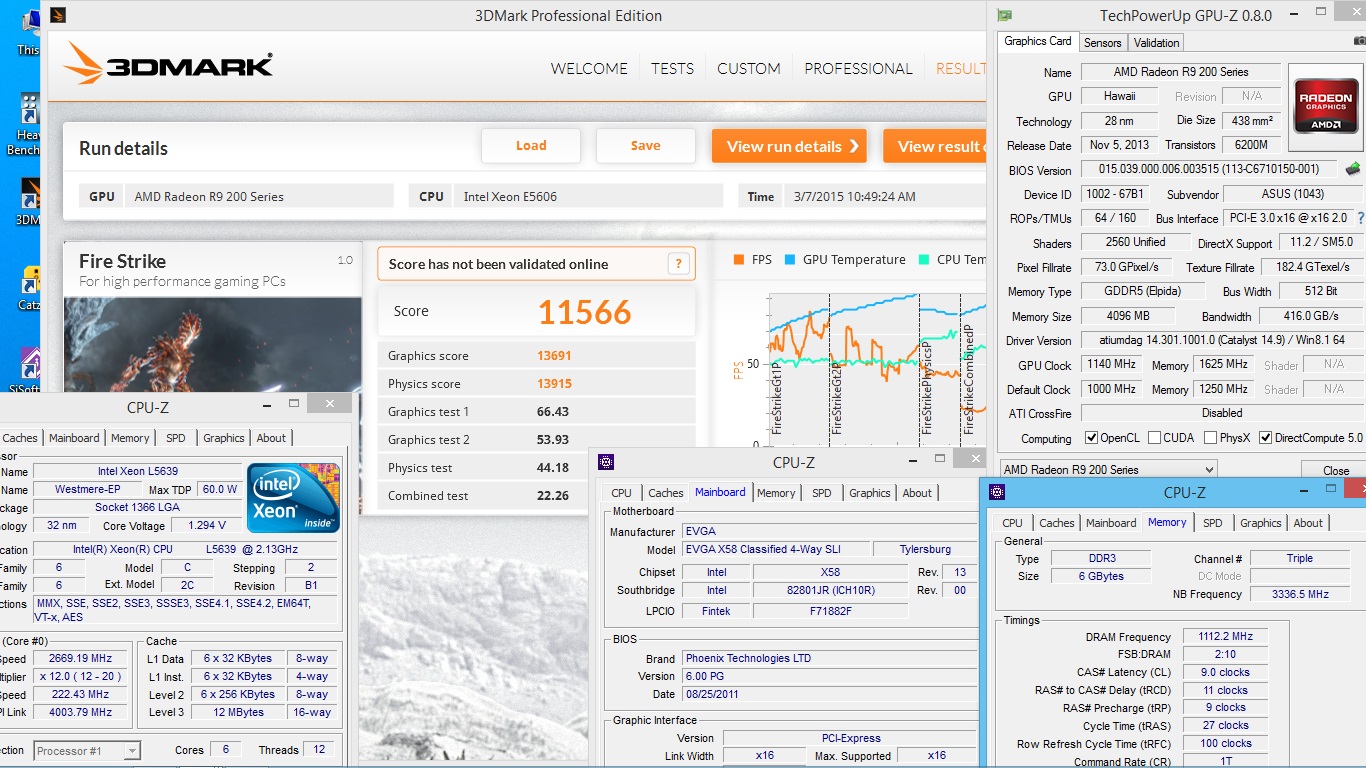Click the overall score value 11566

click(x=585, y=313)
